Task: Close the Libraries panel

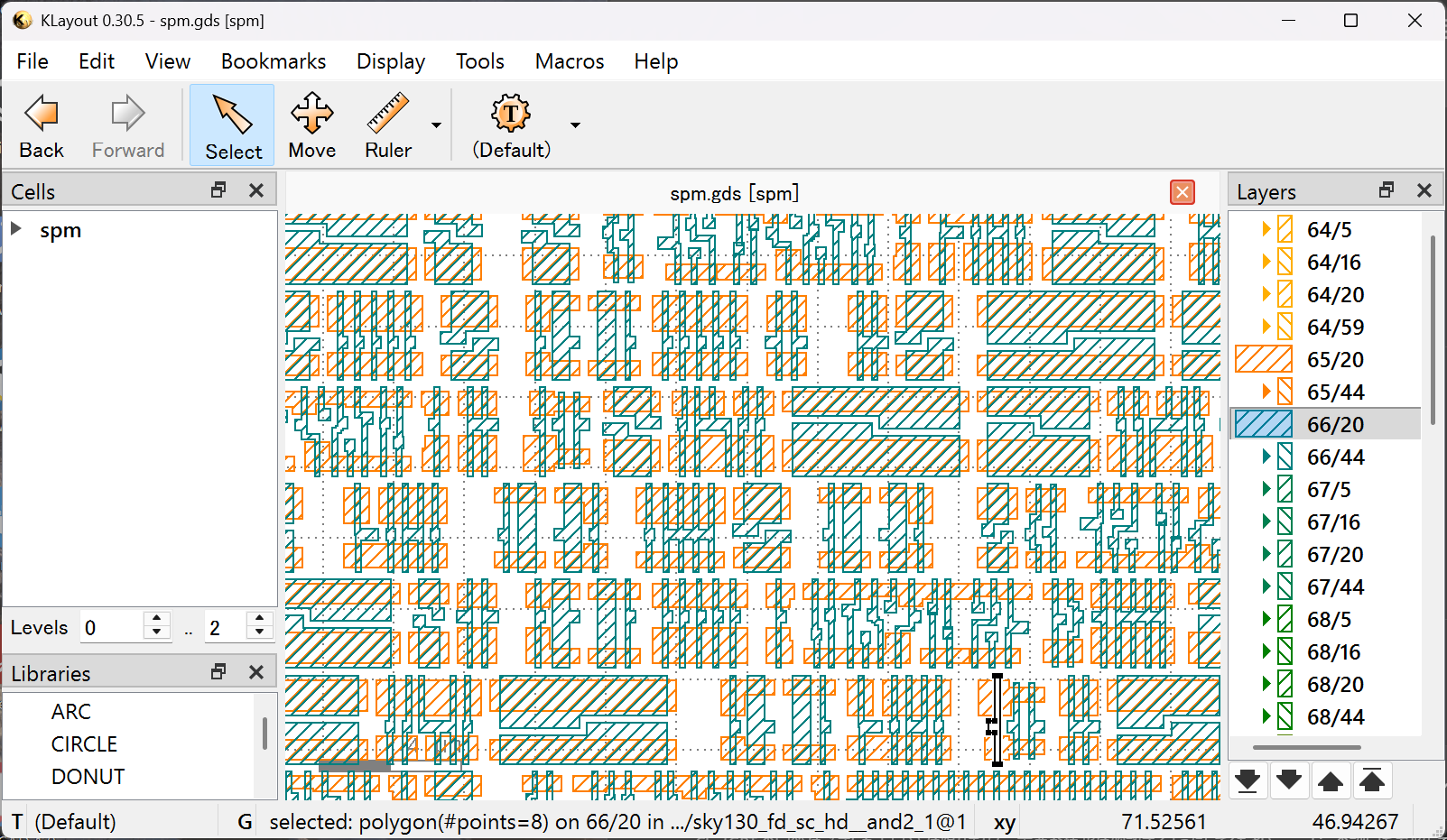Action: (256, 672)
